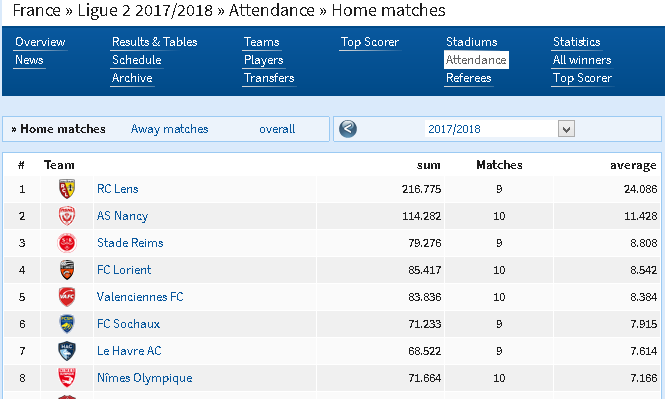Click the AS Nancy club crest icon
This screenshot has width=665, height=399.
coord(67,216)
